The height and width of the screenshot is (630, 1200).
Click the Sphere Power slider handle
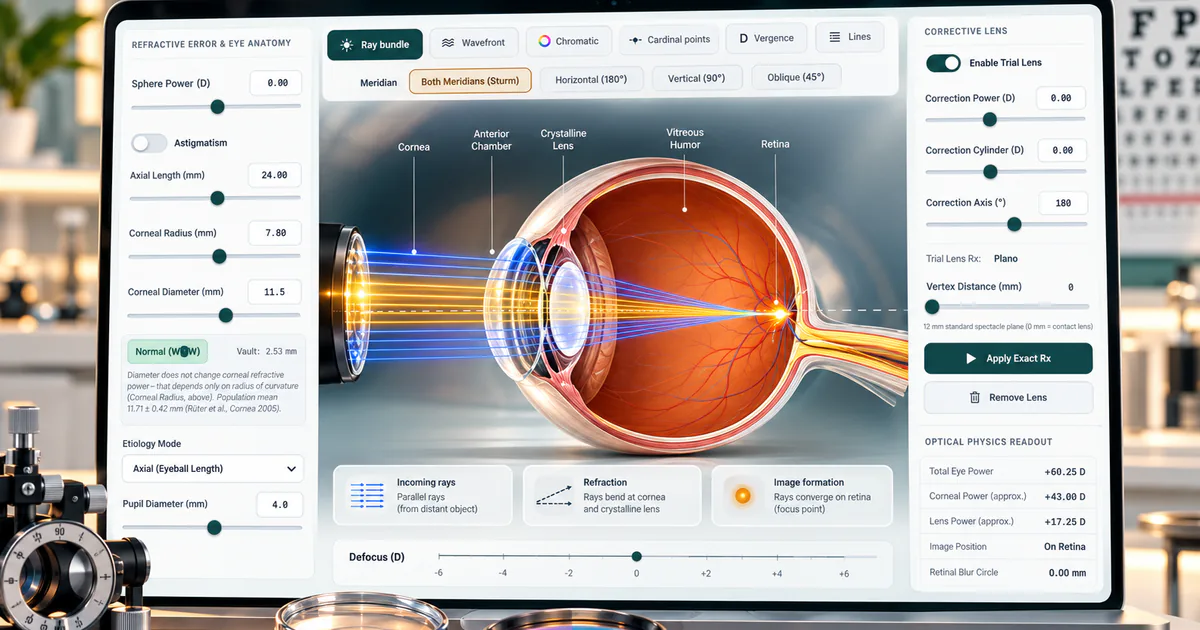coord(217,107)
